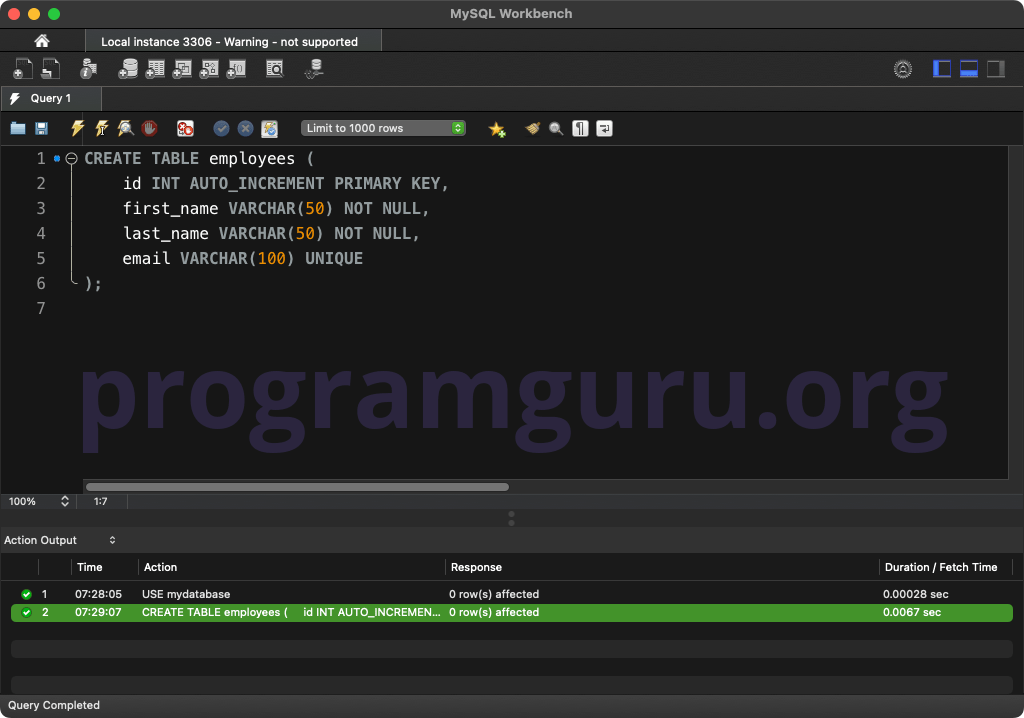This screenshot has height=718, width=1024.
Task: Toggle continue-on-error execution mode
Action: pyautogui.click(x=185, y=128)
